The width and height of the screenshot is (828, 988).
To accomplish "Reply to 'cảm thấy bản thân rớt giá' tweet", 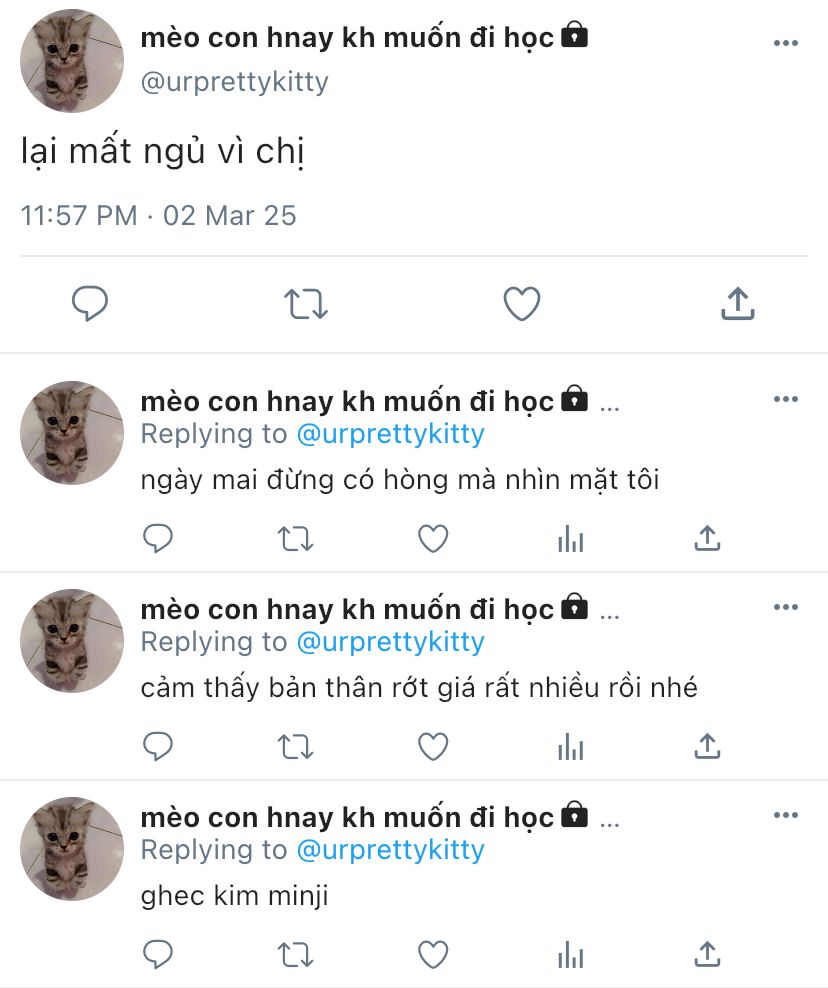I will pos(158,747).
